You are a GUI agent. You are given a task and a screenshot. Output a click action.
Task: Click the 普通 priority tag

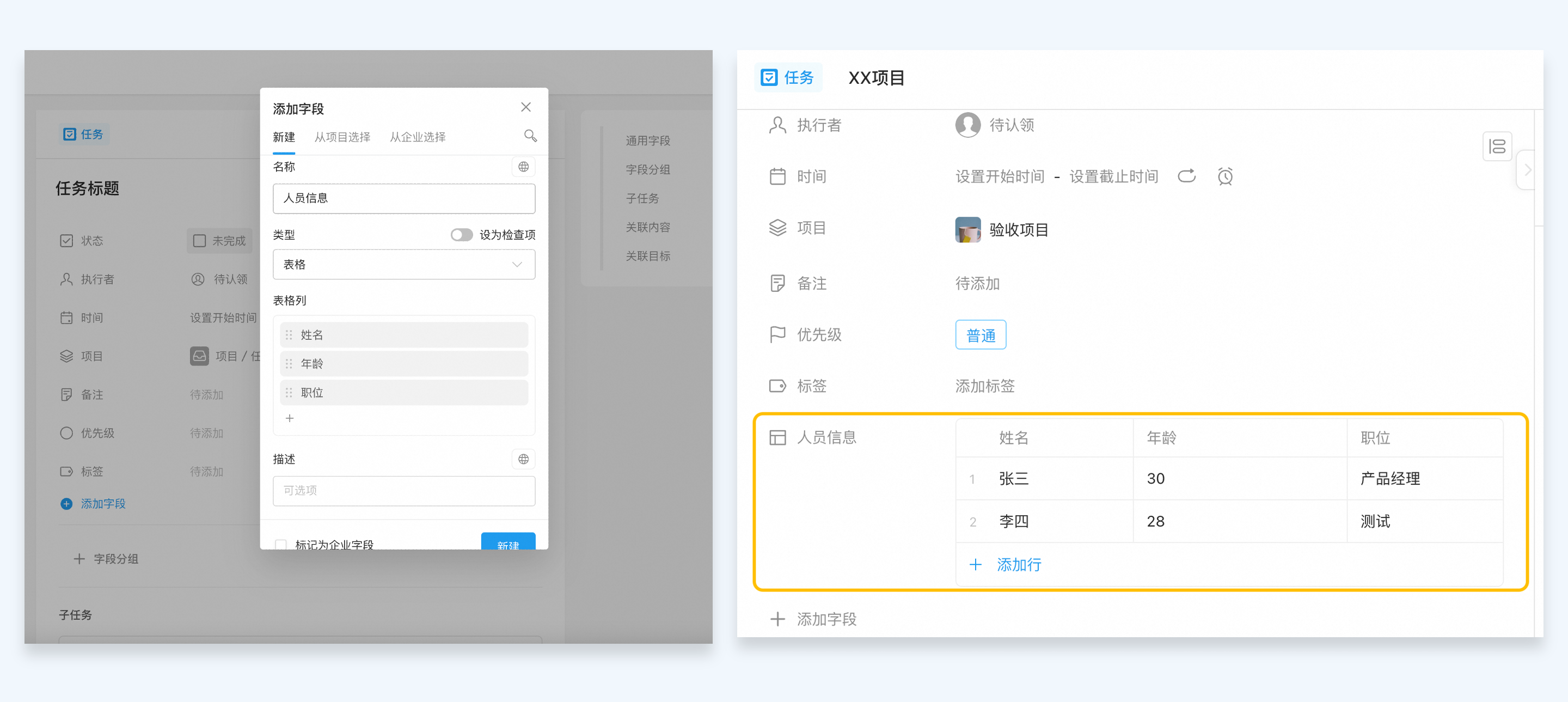click(981, 335)
